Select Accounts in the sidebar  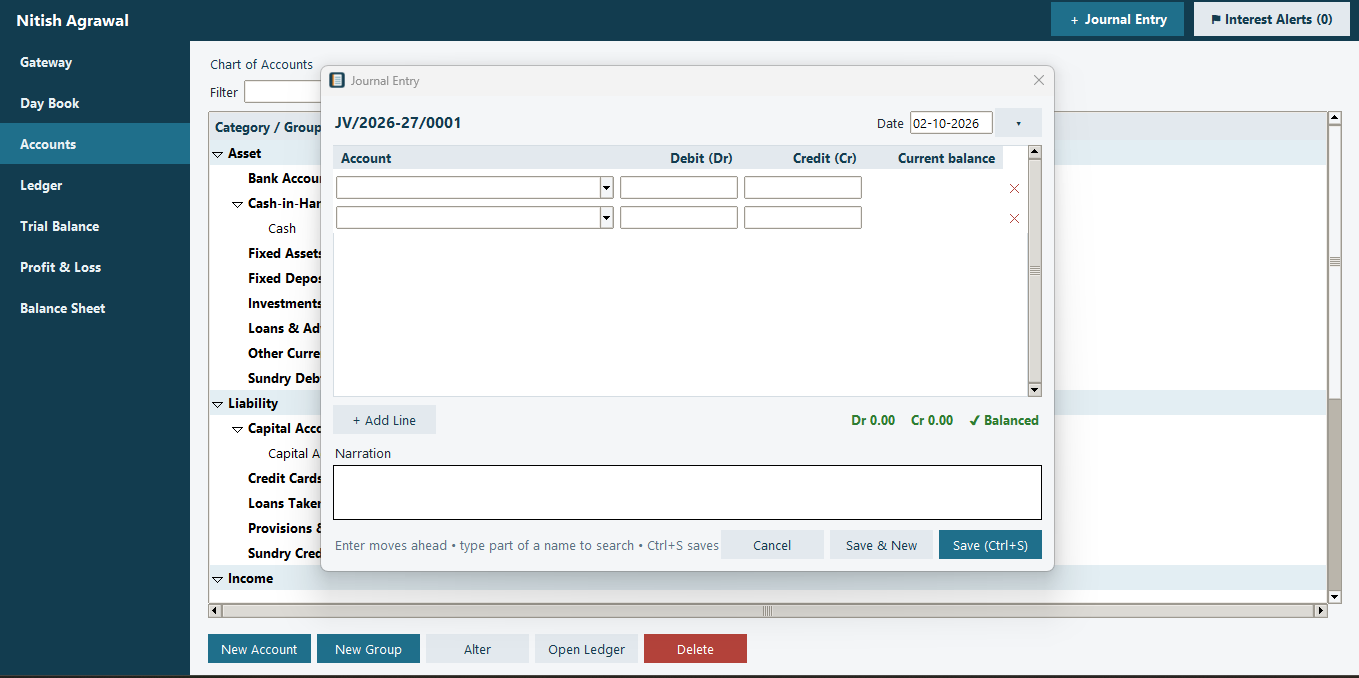pos(95,144)
